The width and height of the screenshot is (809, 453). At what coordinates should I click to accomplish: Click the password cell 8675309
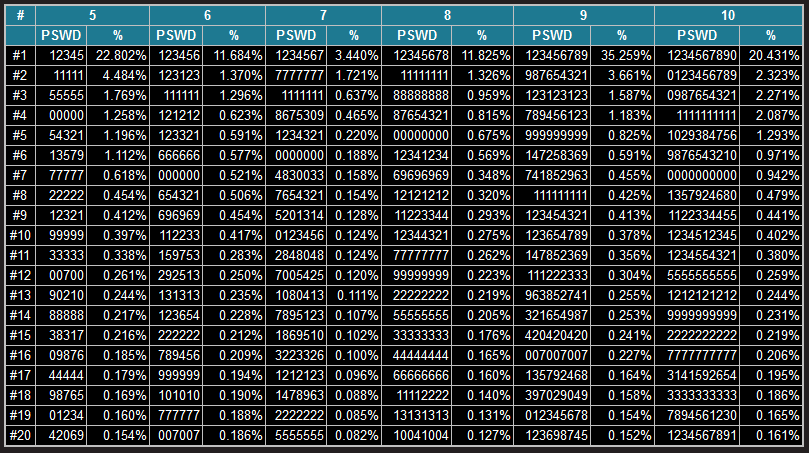tap(298, 115)
